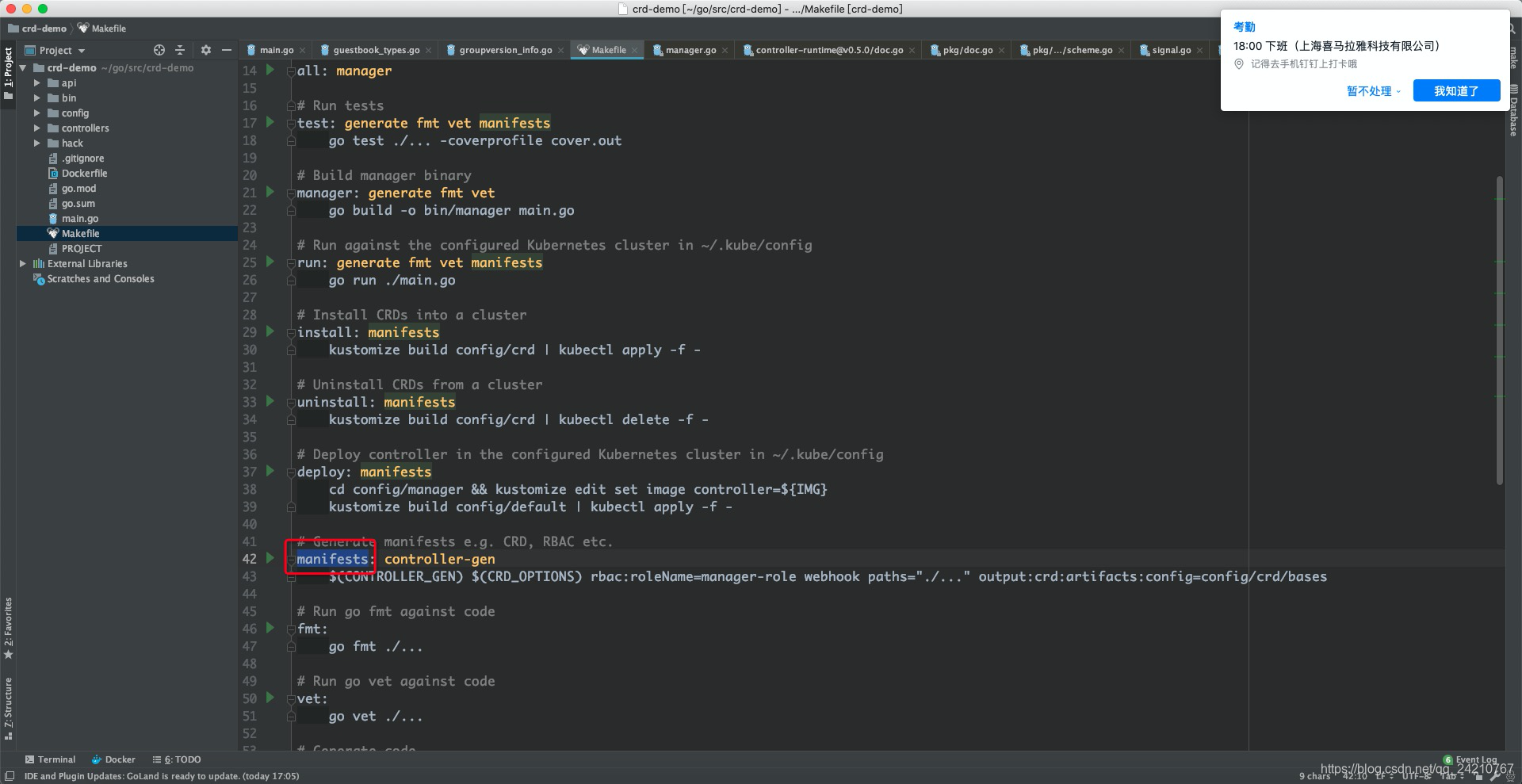Open Project panel settings gear
The height and width of the screenshot is (784, 1522).
[206, 50]
